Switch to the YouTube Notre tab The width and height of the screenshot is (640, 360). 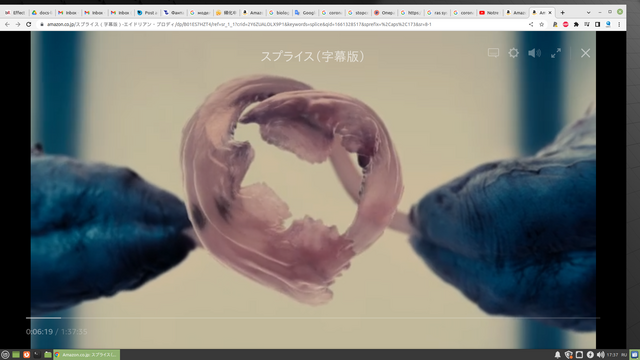click(x=489, y=13)
